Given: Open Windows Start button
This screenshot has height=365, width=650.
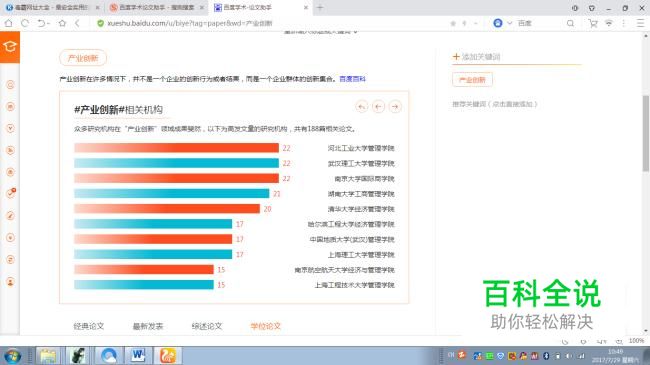Looking at the screenshot, I should [x=13, y=356].
